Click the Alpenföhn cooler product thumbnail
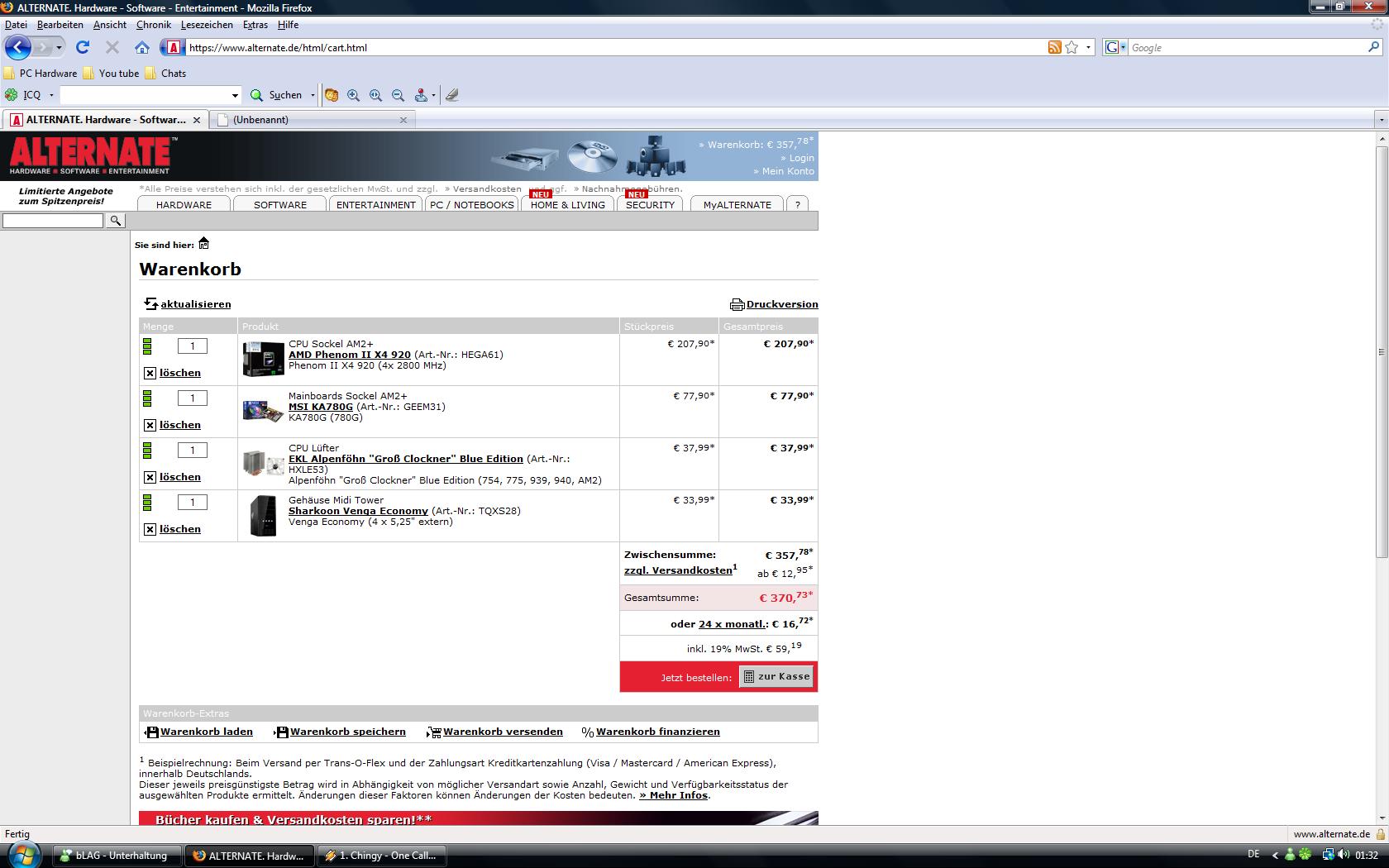This screenshot has height=868, width=1389. point(263,463)
